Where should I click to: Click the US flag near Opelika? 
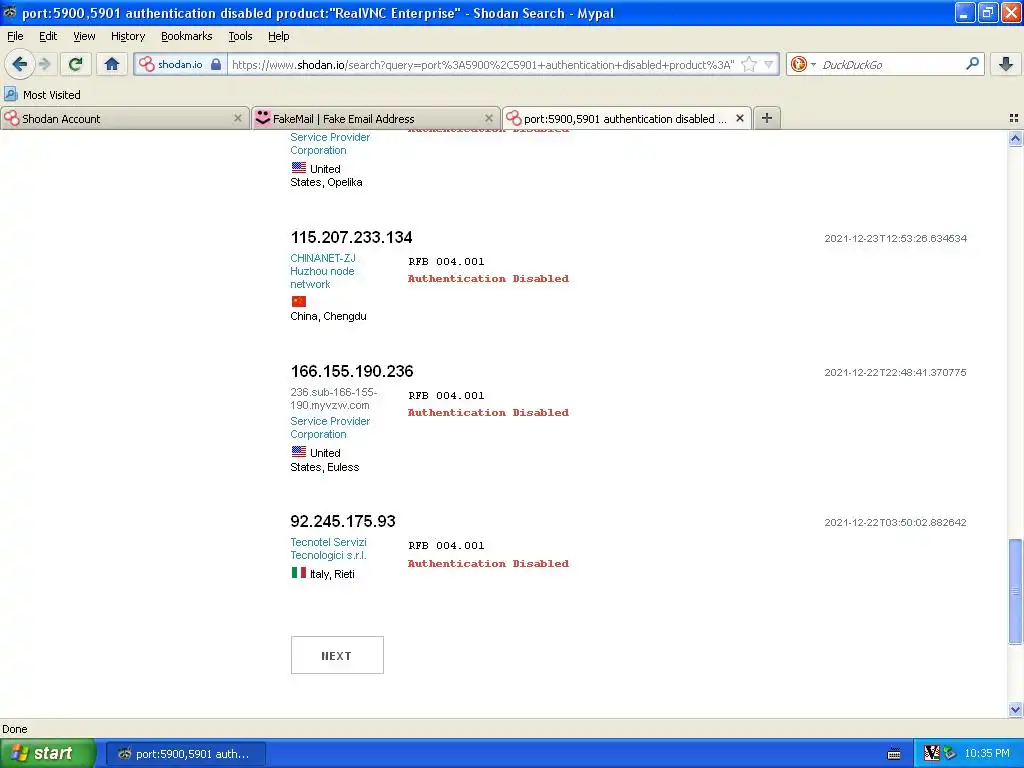pyautogui.click(x=298, y=167)
